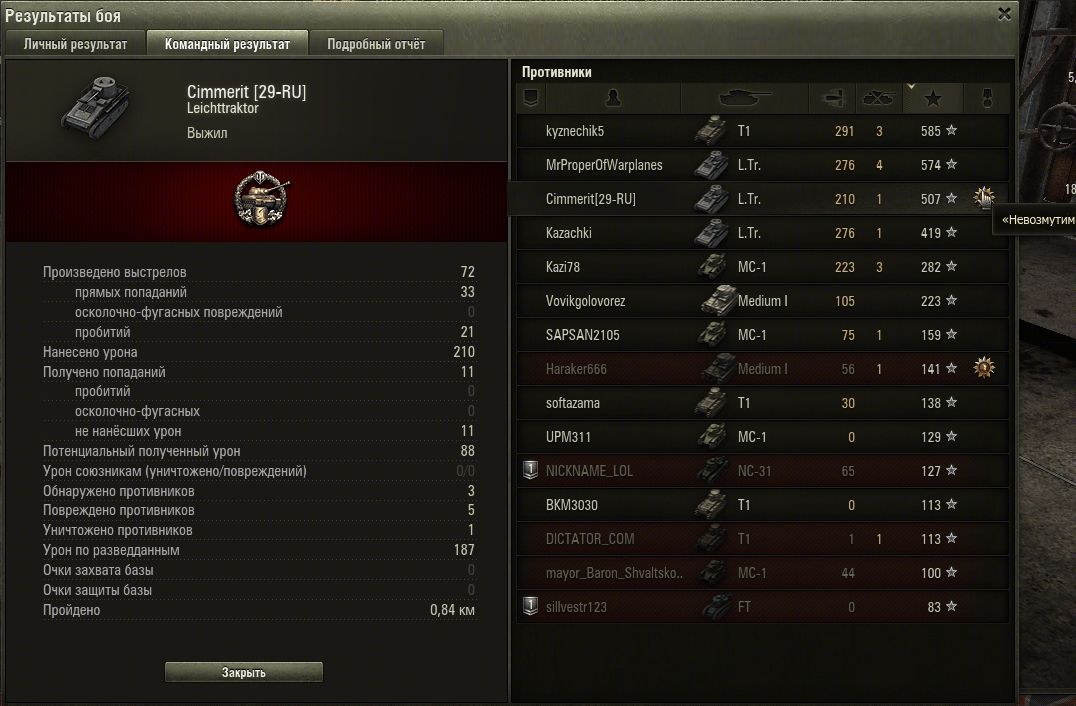This screenshot has height=706, width=1076.
Task: Click the platoon badge beside NICKNAME_LOL
Action: point(530,470)
